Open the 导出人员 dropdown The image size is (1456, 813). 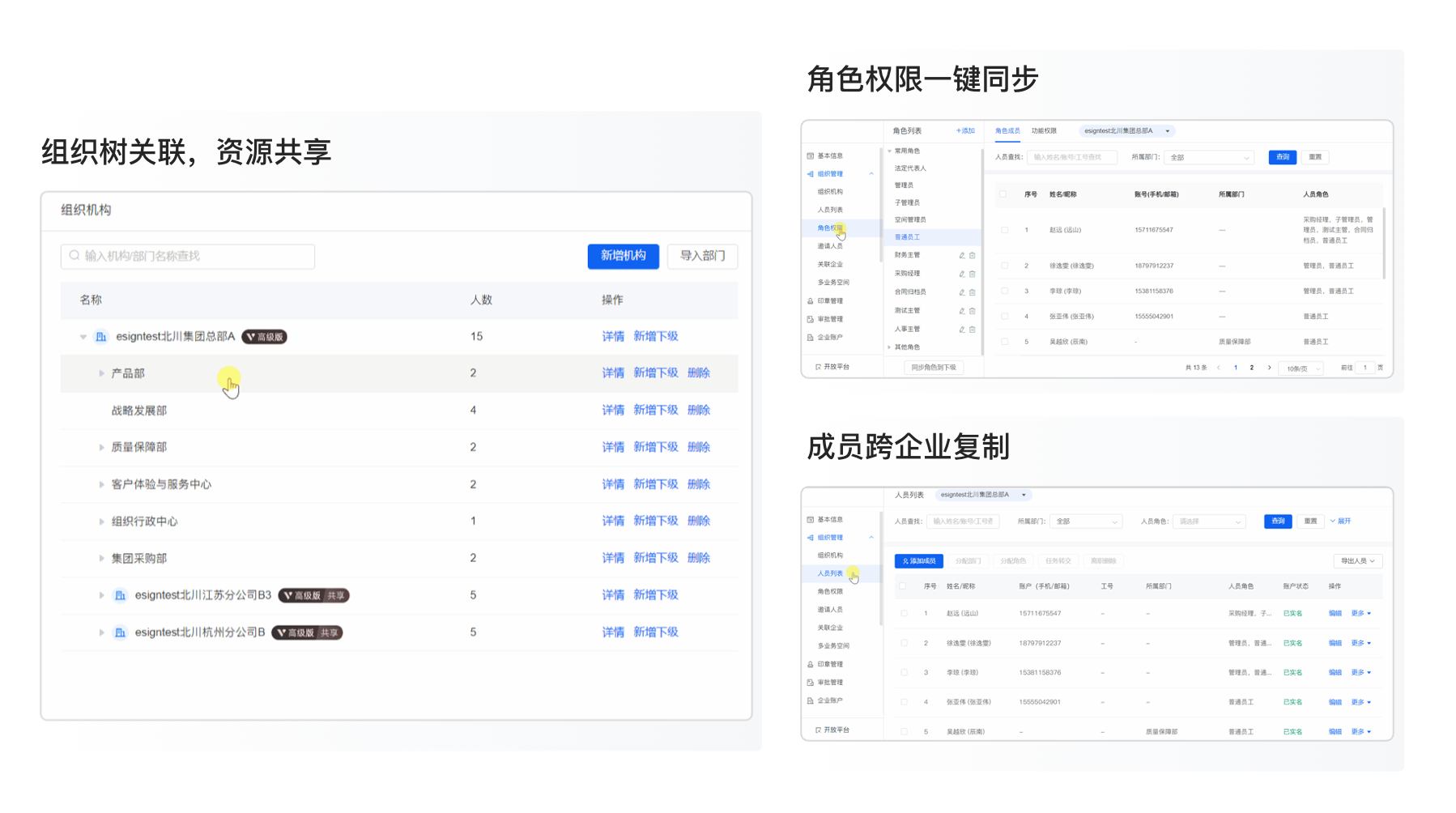(x=1357, y=560)
